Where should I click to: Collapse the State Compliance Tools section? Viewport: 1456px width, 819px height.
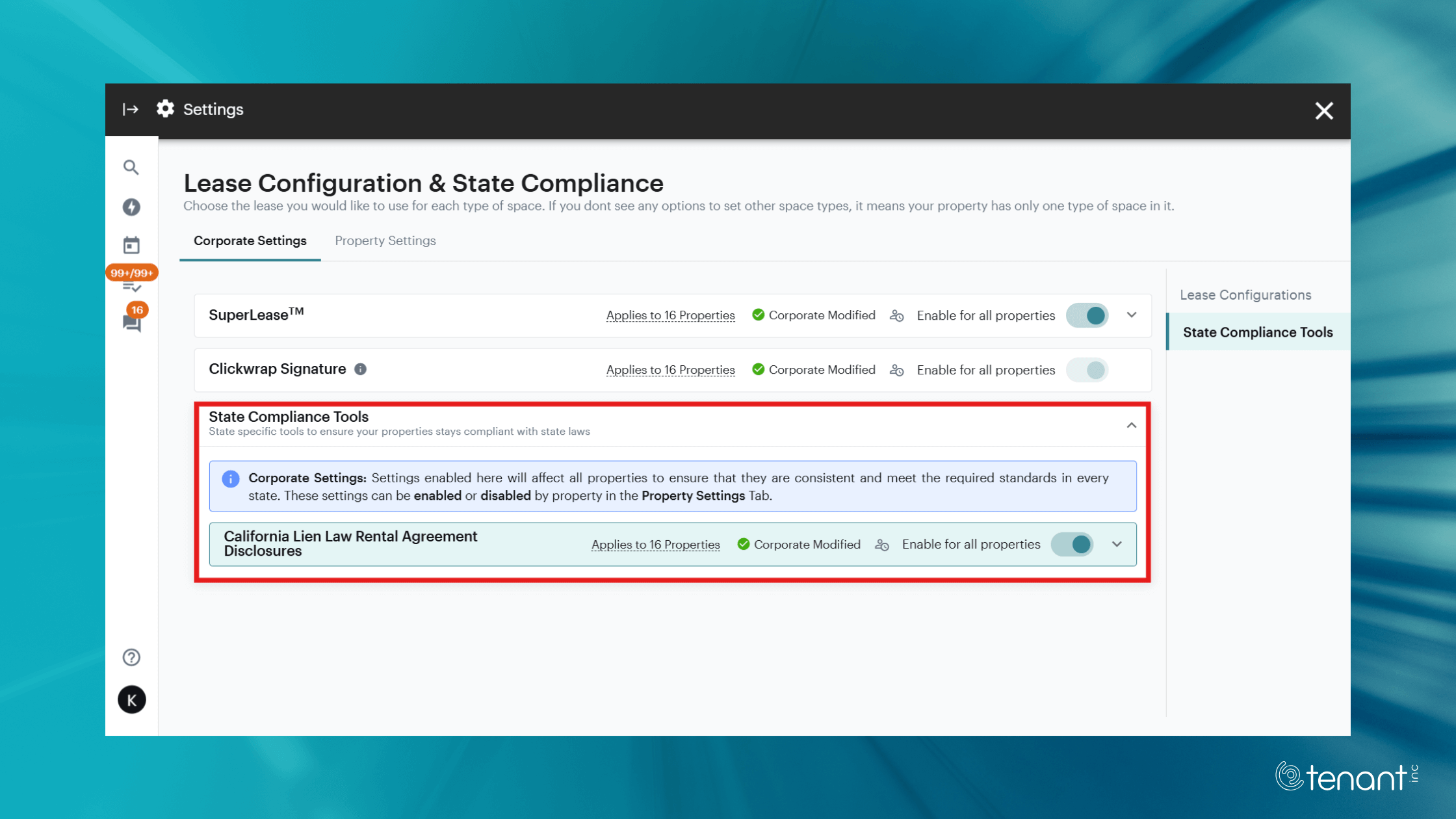point(1132,426)
